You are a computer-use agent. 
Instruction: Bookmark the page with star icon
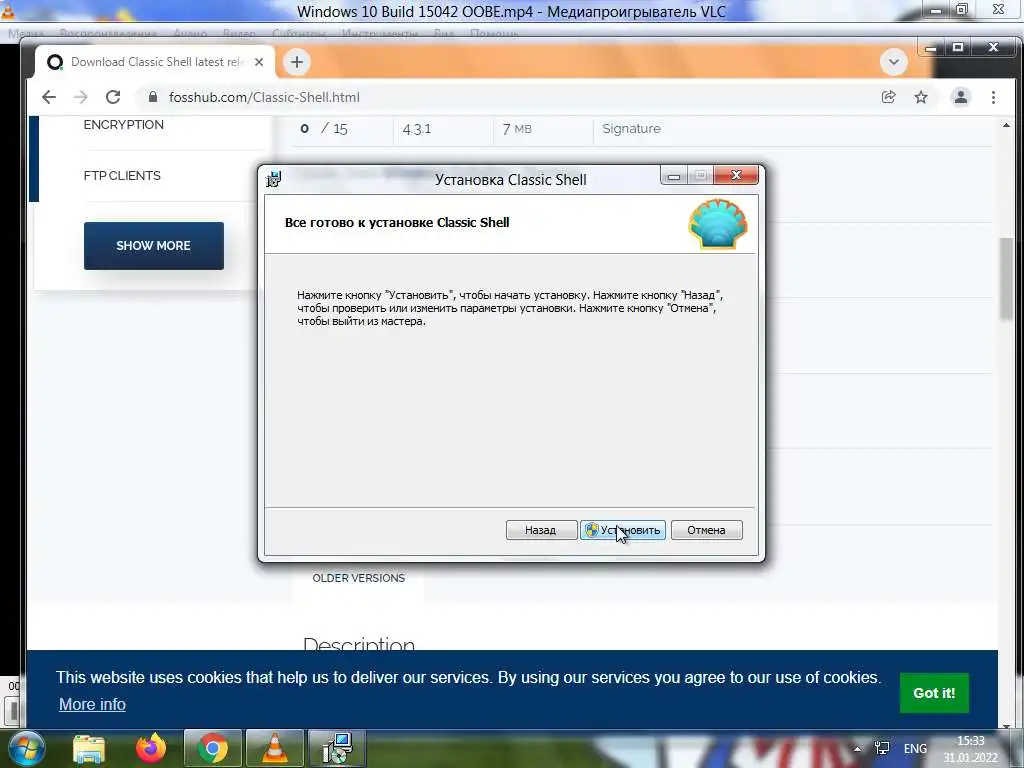point(921,97)
